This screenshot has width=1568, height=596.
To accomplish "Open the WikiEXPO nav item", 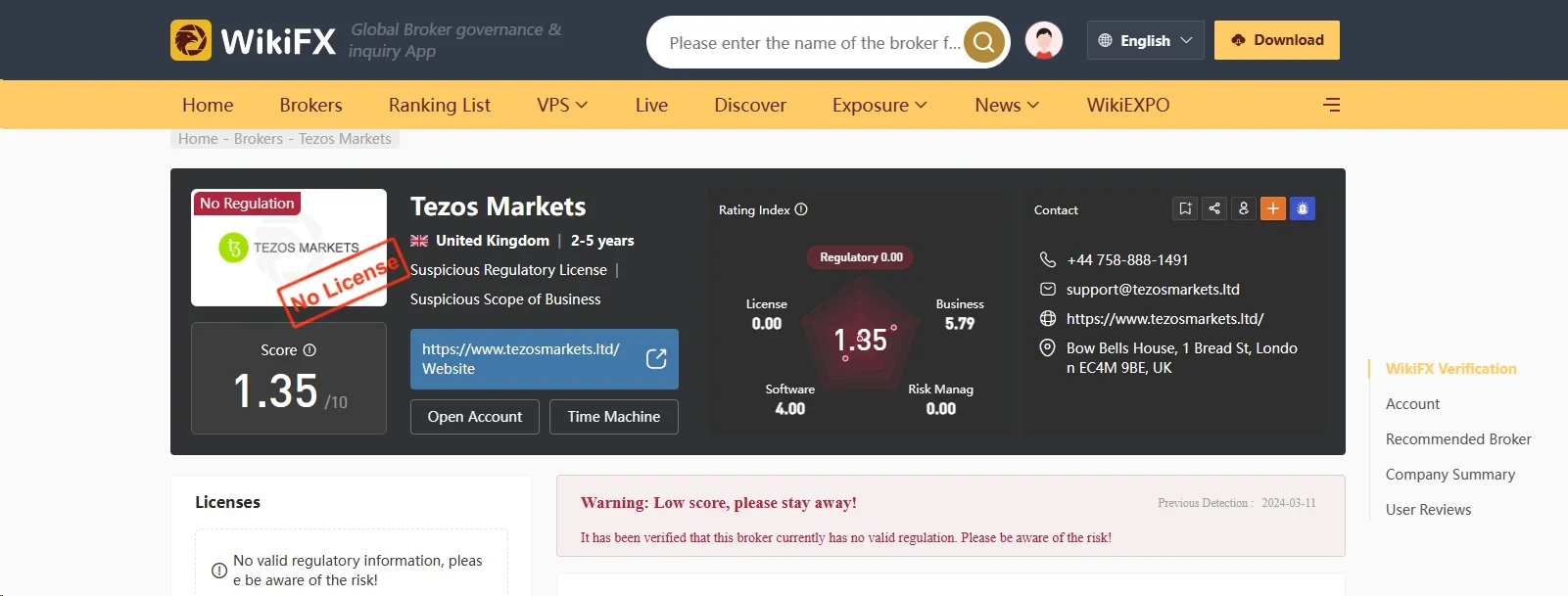I will (1128, 105).
